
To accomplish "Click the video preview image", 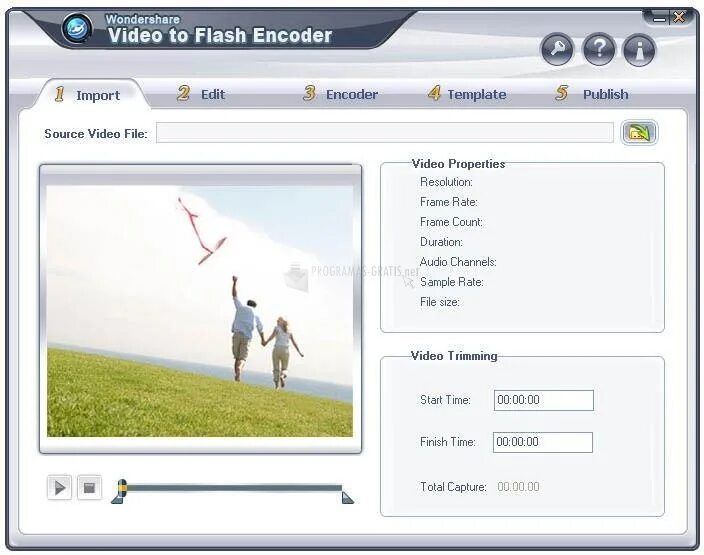I will [200, 311].
